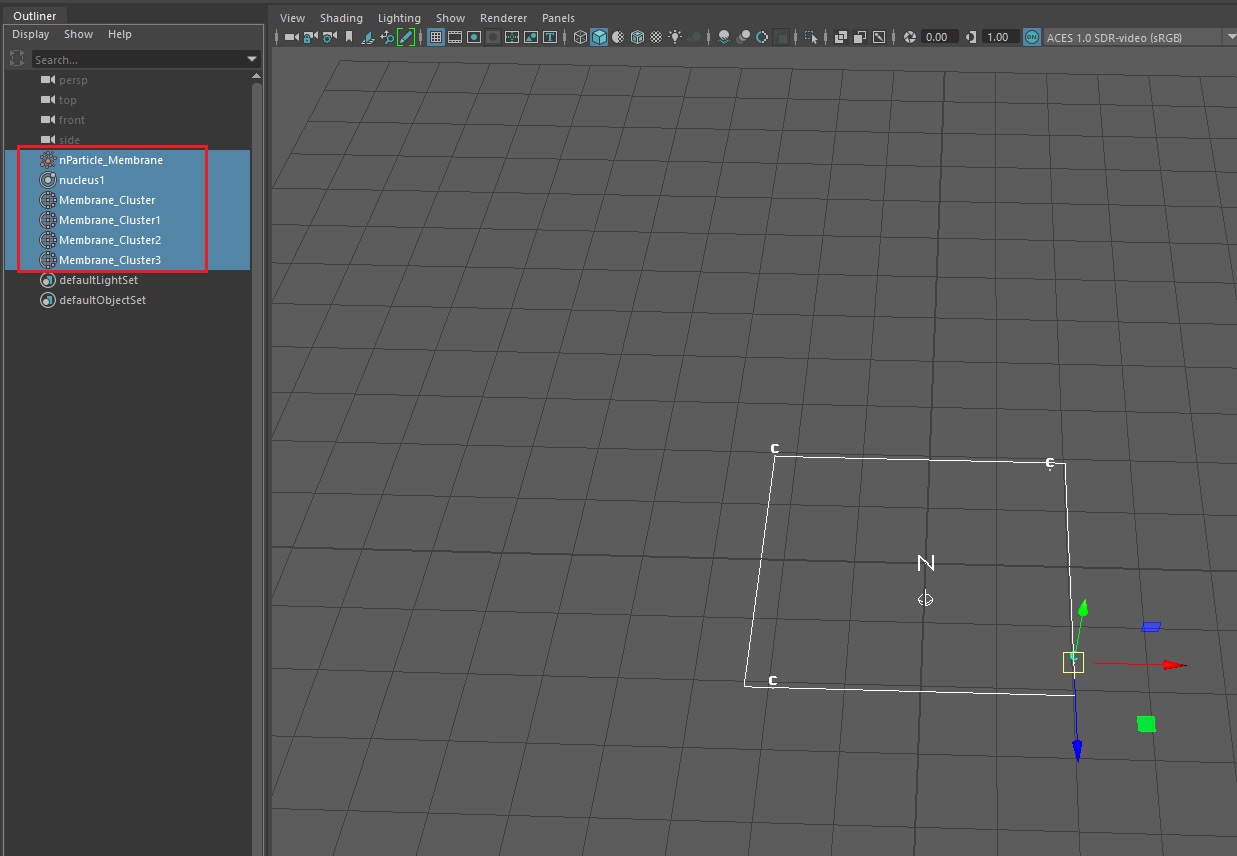Open the Outliner search options dropdown arrow
1237x856 pixels.
[252, 60]
